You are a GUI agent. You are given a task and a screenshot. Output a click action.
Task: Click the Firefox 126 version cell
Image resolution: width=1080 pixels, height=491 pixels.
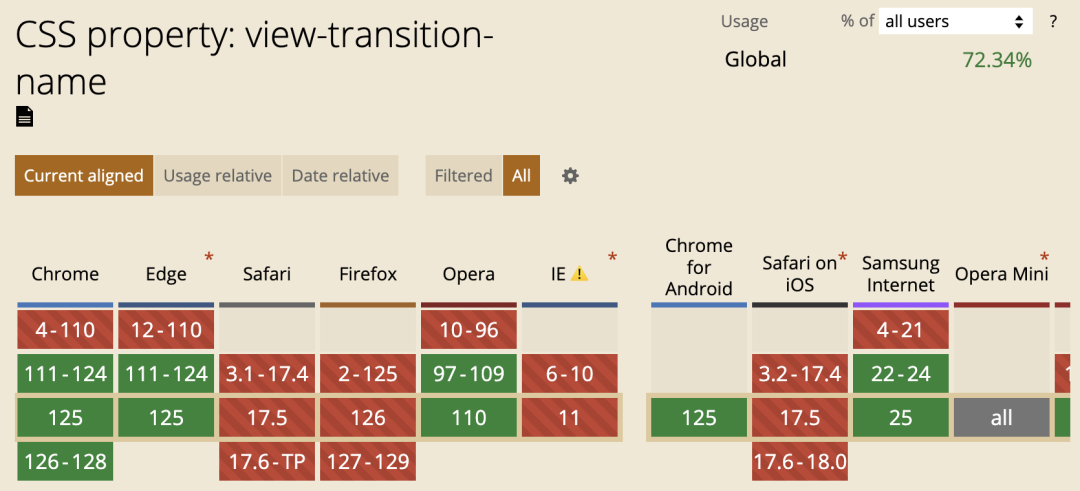click(368, 417)
